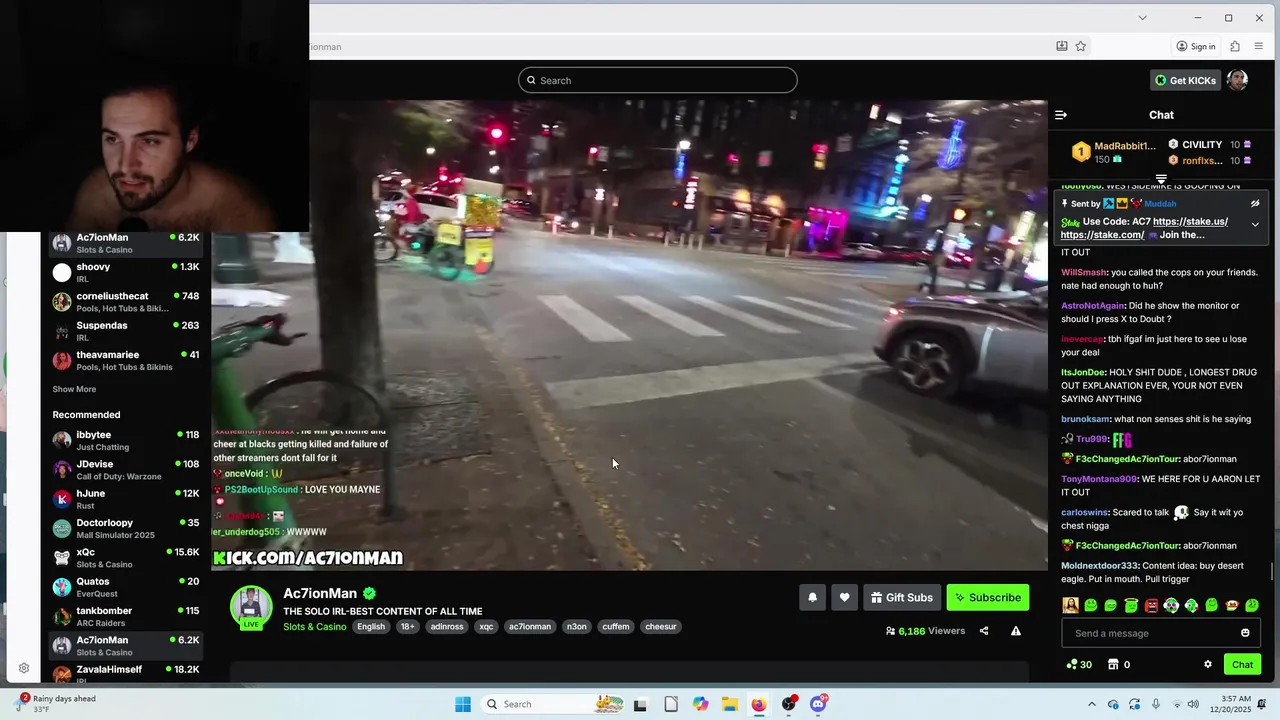Open the emote picker smiley icon
This screenshot has height=720, width=1280.
[1245, 633]
